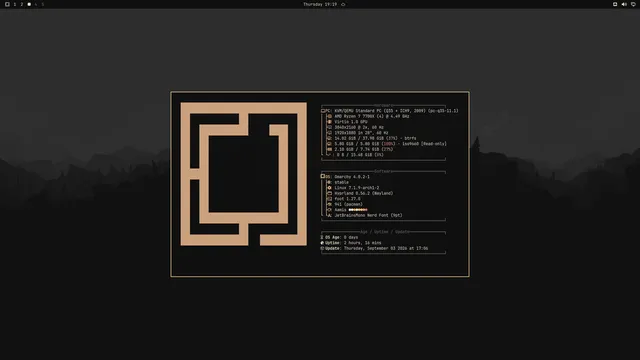Click the theme icon beside Aamis
Viewport: 640px width, 360px height.
[x=330, y=210]
